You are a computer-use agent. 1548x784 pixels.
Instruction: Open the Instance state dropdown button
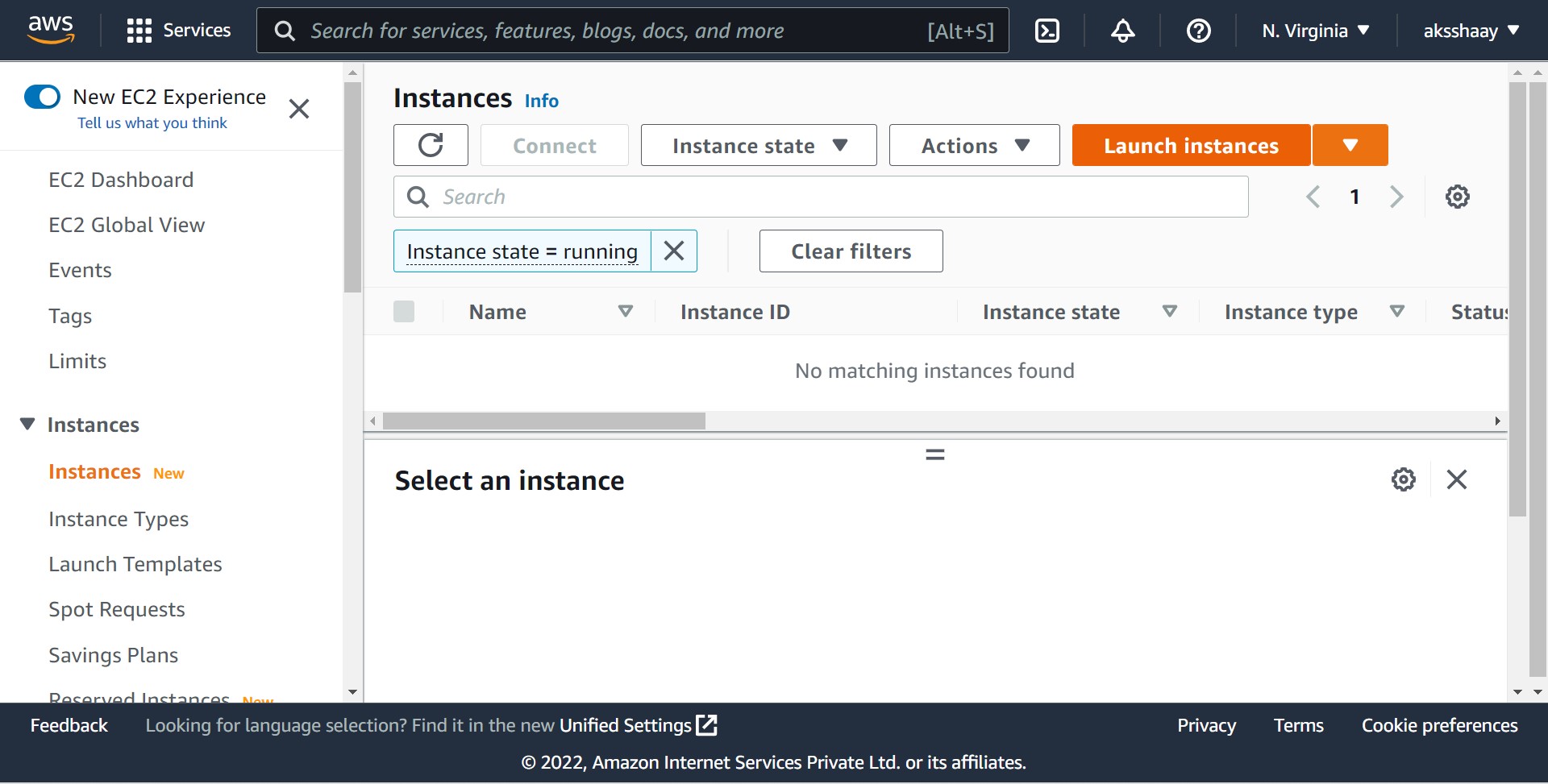759,145
